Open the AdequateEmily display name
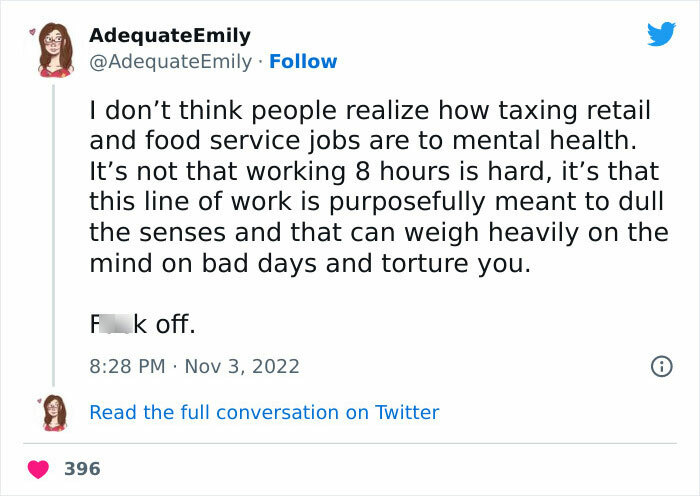Screen dimensions: 700x496 (170, 36)
